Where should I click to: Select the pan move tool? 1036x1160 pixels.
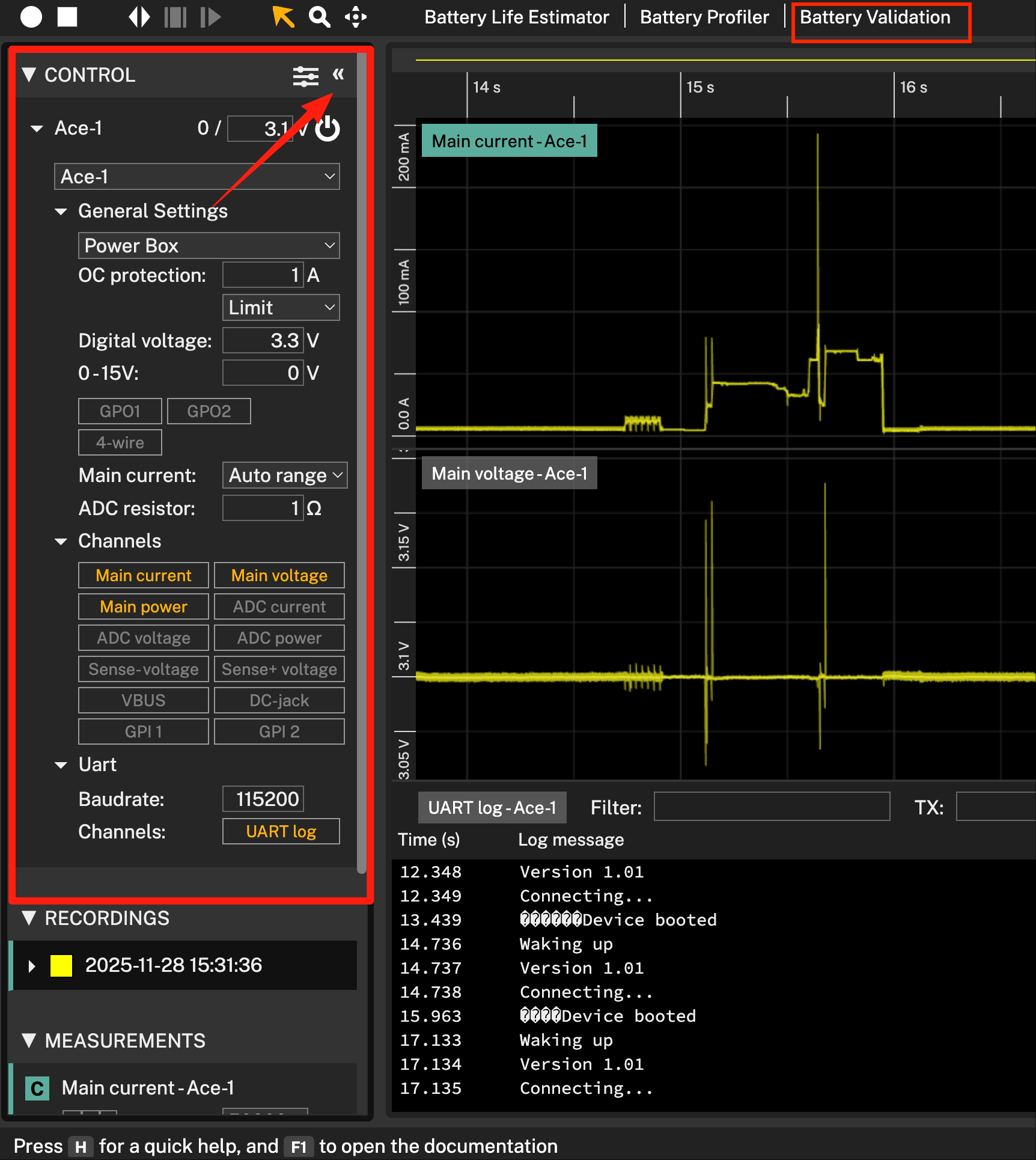point(356,17)
